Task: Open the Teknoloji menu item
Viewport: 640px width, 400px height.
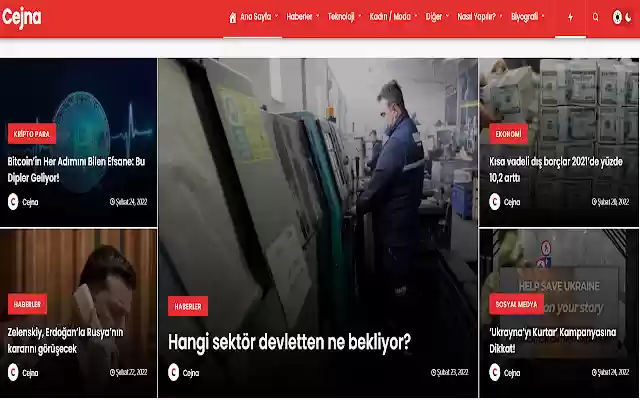Action: 341,17
